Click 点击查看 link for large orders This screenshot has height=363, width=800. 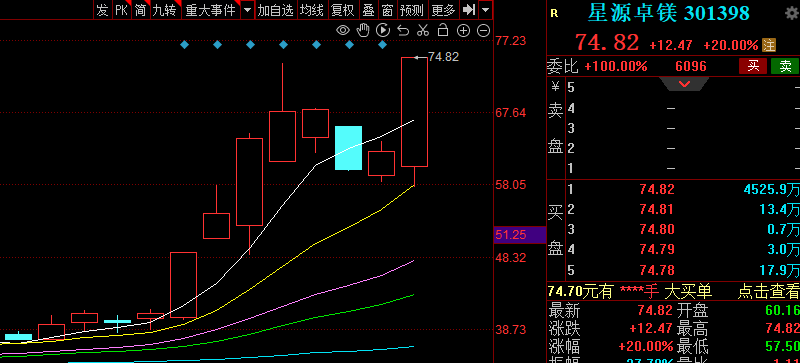coord(768,292)
